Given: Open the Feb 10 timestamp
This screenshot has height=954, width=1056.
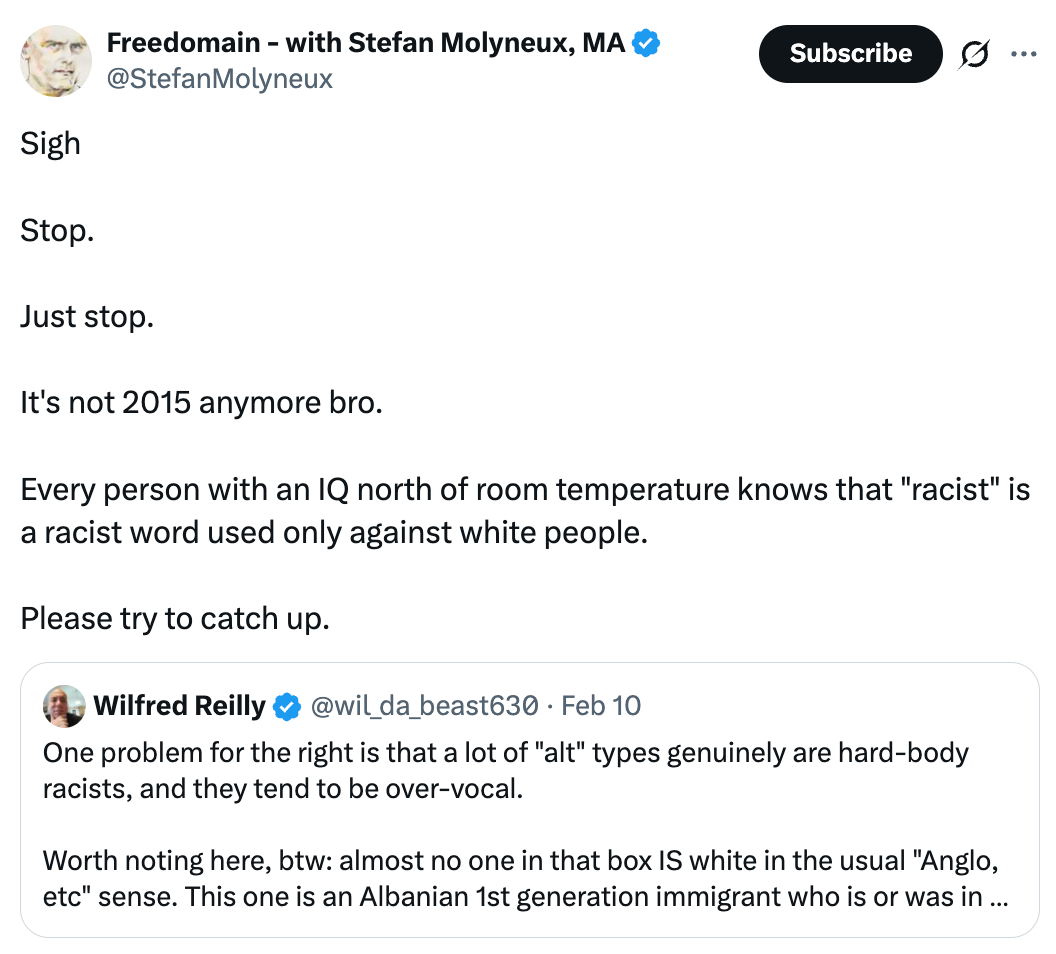Looking at the screenshot, I should (x=601, y=706).
